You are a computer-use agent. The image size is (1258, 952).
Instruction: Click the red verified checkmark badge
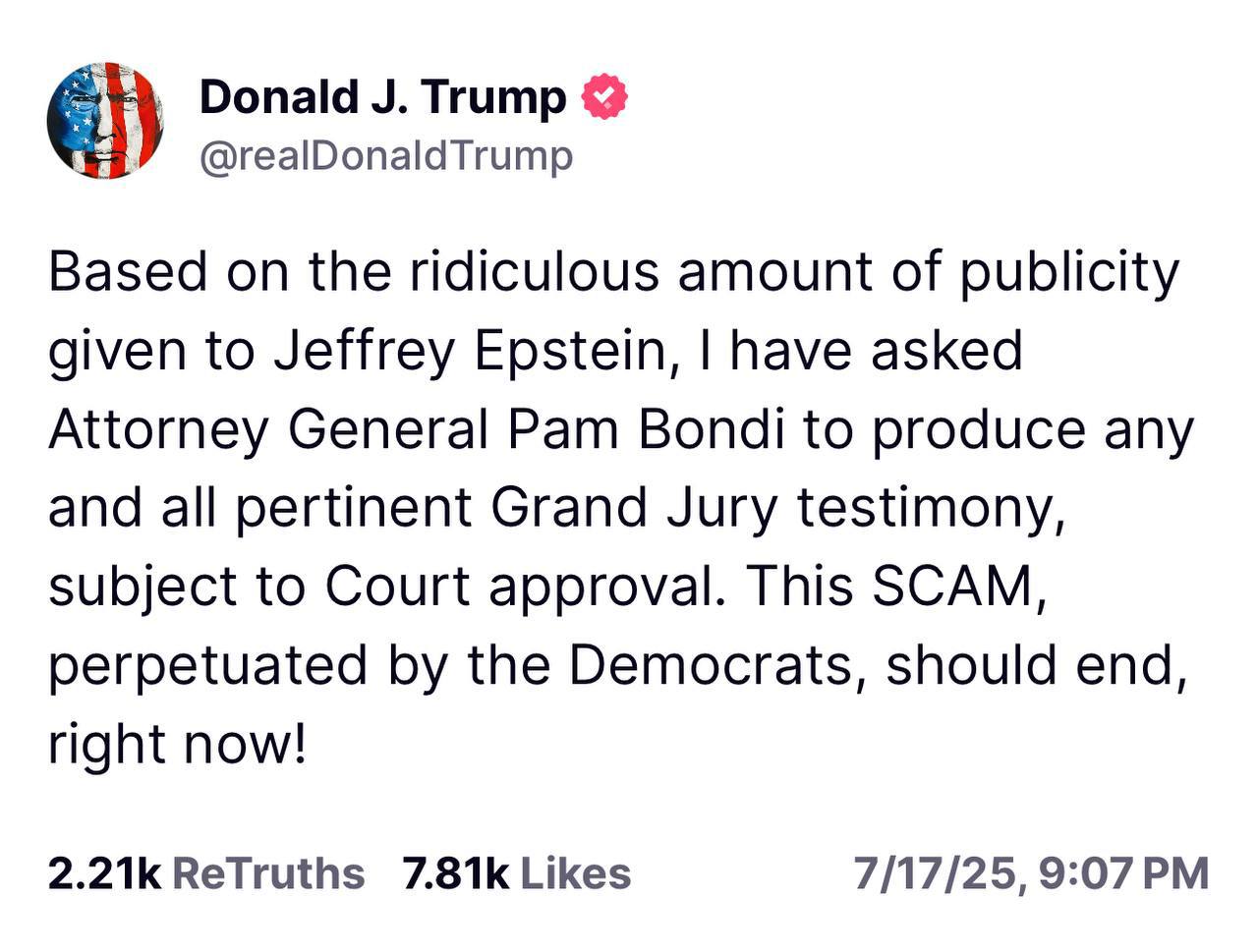[x=605, y=97]
